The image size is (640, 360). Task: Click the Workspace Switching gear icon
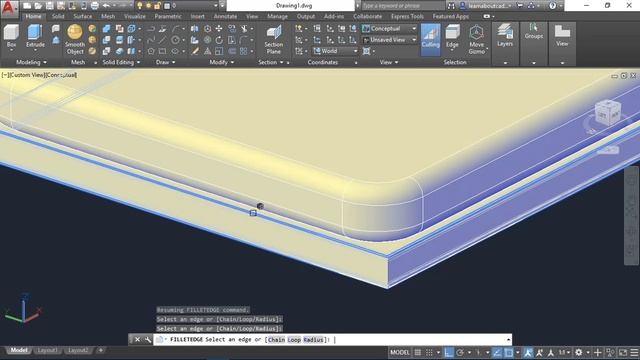pyautogui.click(x=579, y=353)
